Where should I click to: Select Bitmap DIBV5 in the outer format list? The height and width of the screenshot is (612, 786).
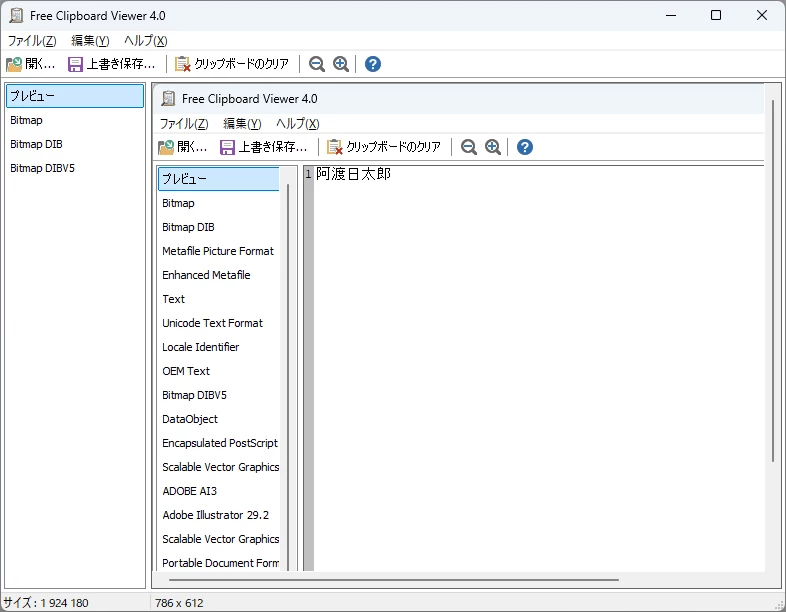(75, 168)
